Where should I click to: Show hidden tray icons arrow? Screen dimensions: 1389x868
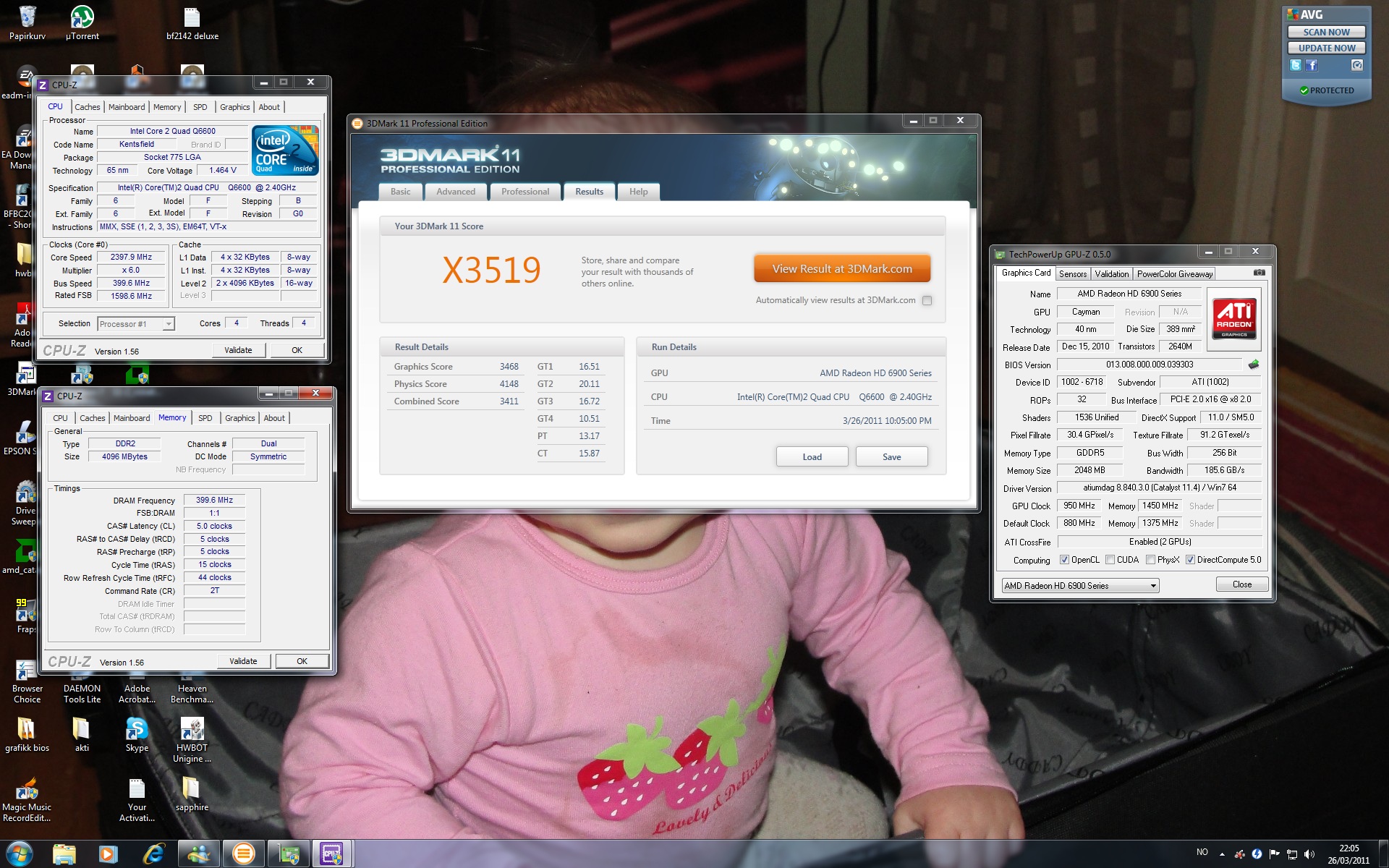coord(1222,854)
